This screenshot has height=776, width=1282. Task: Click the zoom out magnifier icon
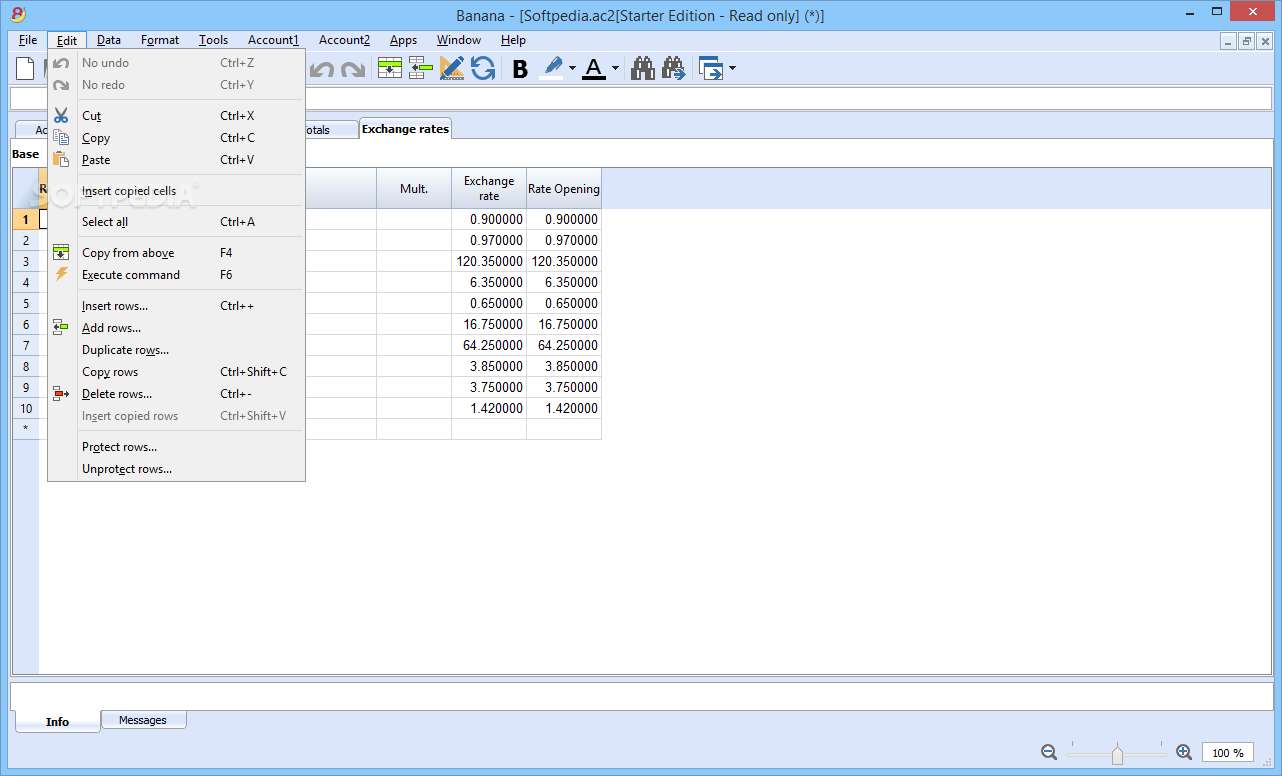coord(1049,752)
